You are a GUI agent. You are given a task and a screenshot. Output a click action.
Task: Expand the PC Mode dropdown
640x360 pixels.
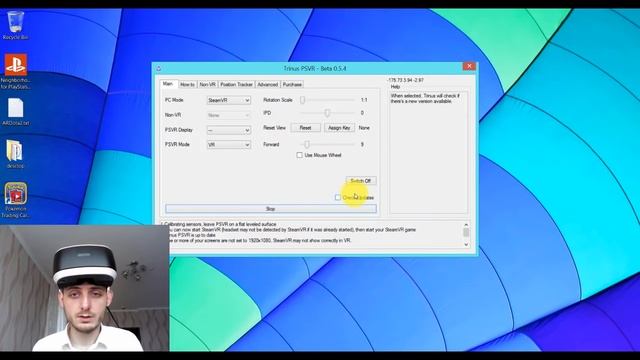point(229,100)
